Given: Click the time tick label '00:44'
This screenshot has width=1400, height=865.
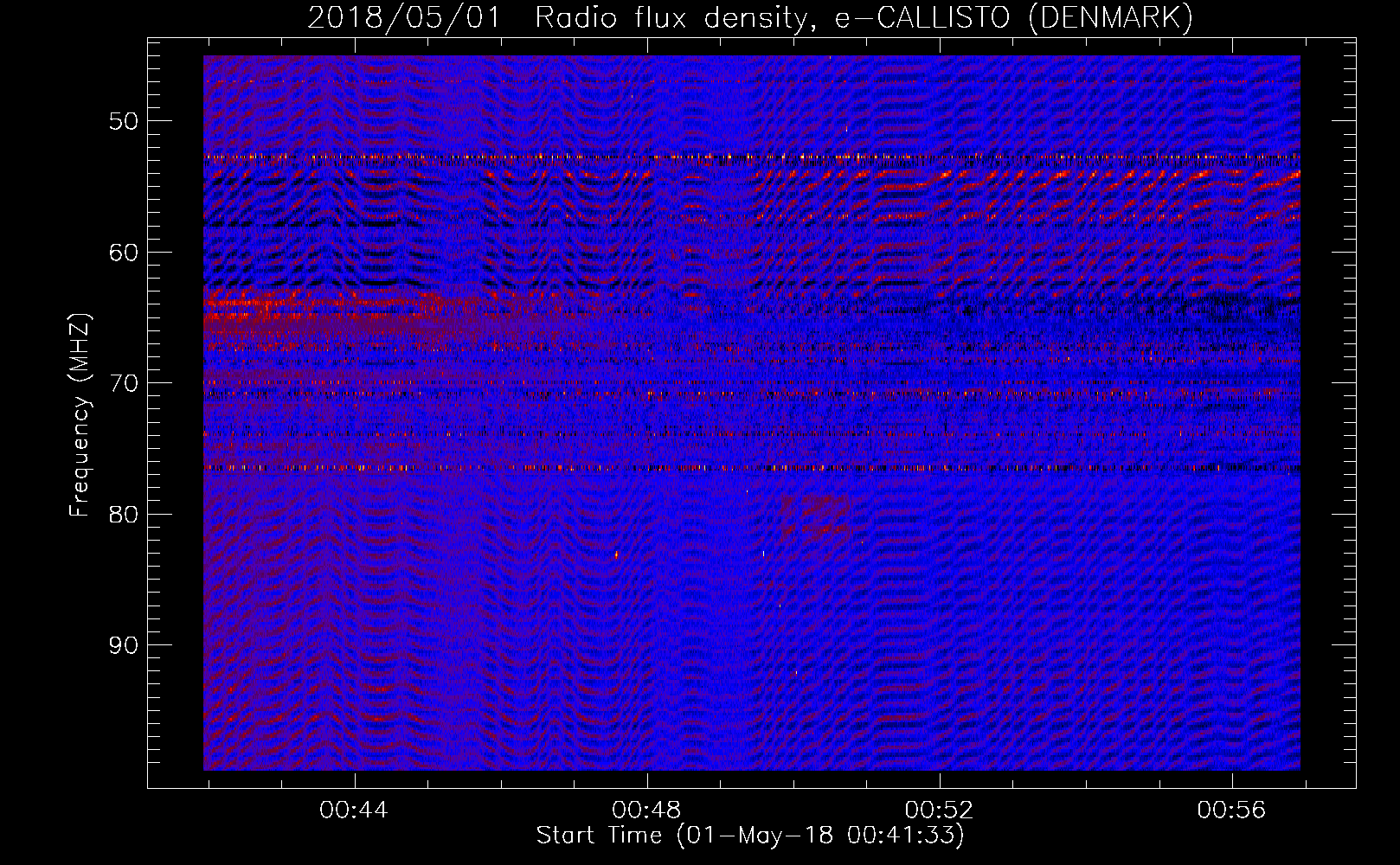Looking at the screenshot, I should point(354,811).
